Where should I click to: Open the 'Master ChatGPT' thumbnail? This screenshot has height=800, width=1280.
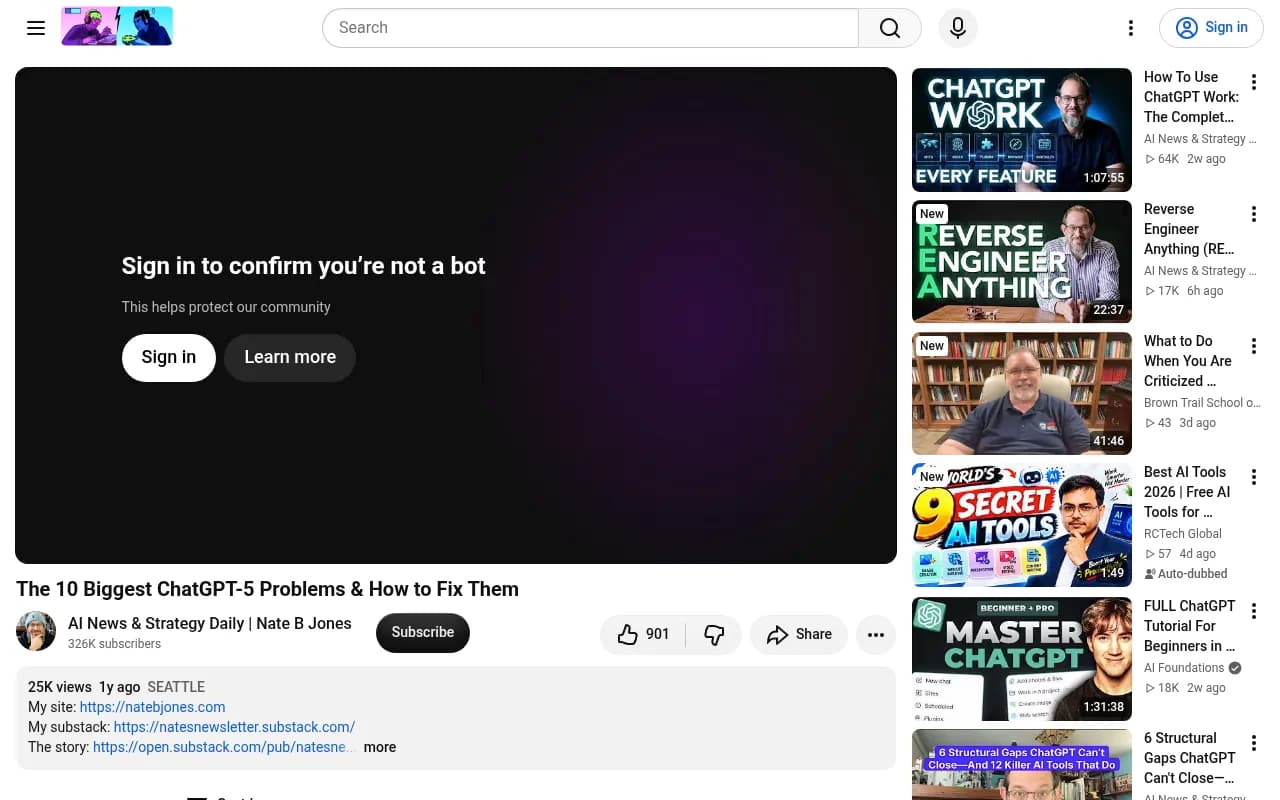(x=1022, y=659)
